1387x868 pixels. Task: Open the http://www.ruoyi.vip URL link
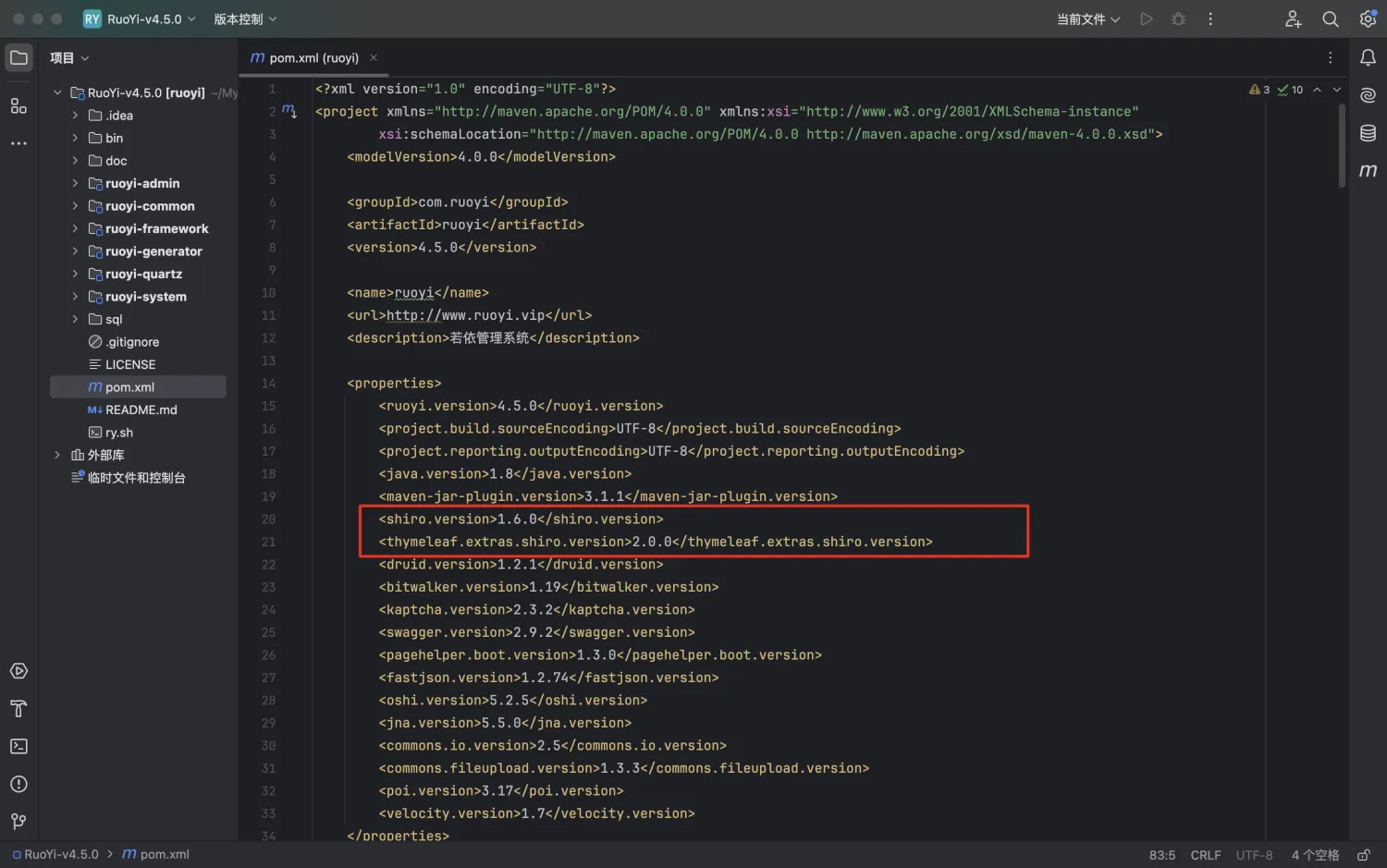465,315
